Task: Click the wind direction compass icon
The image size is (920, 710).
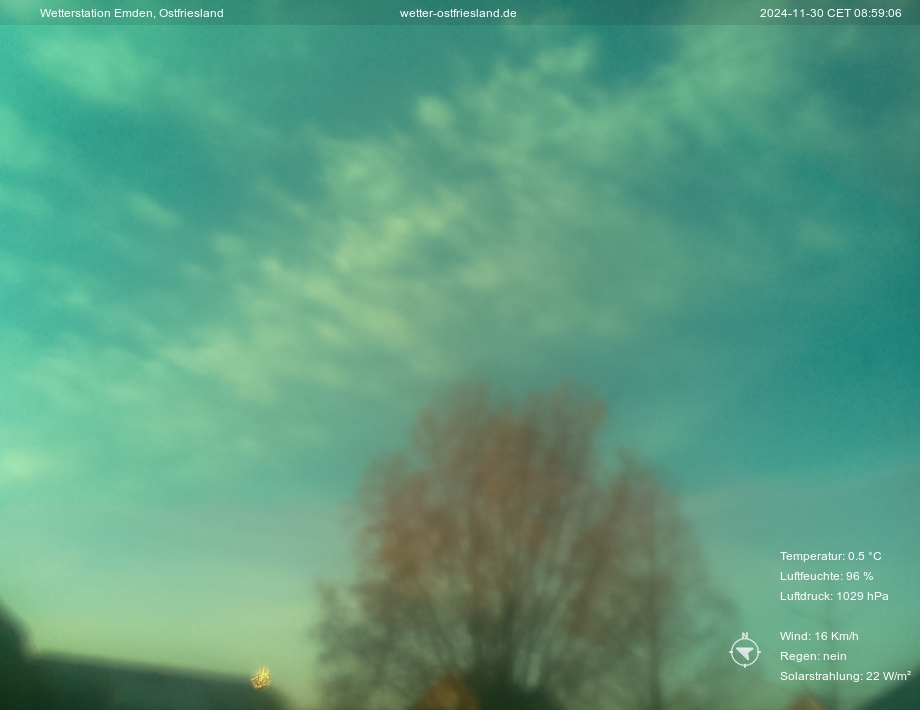Action: pyautogui.click(x=745, y=650)
